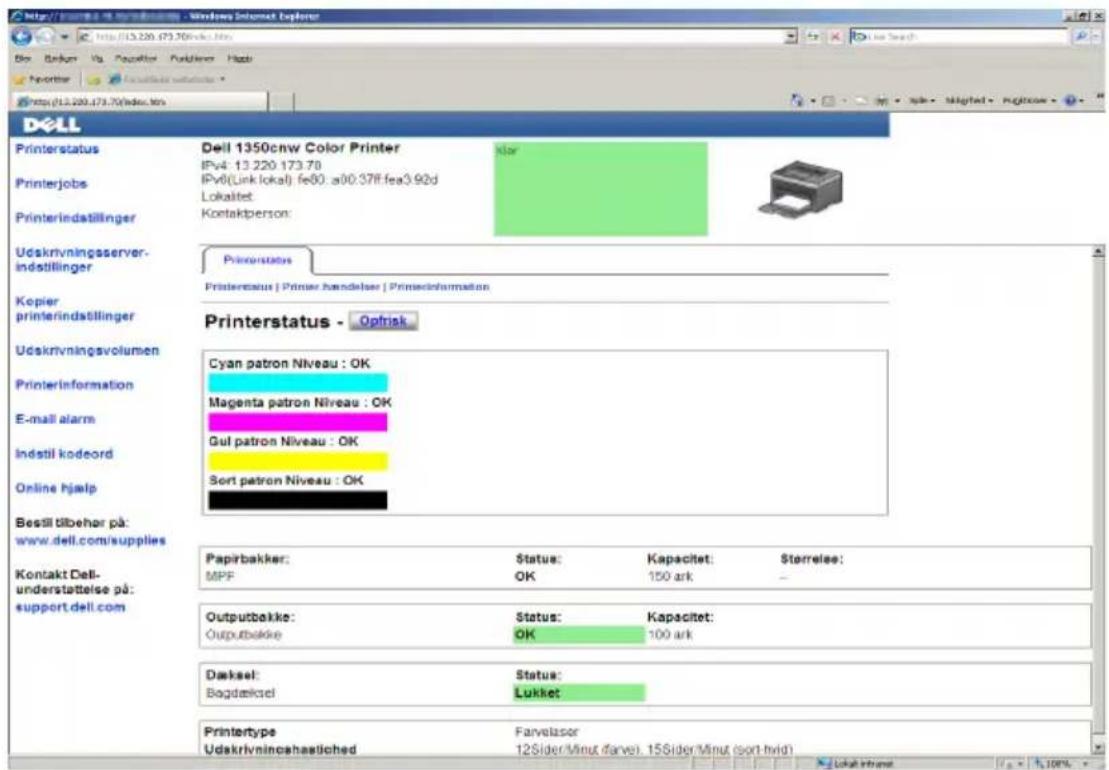Open the Hjælp menu

[x=239, y=59]
